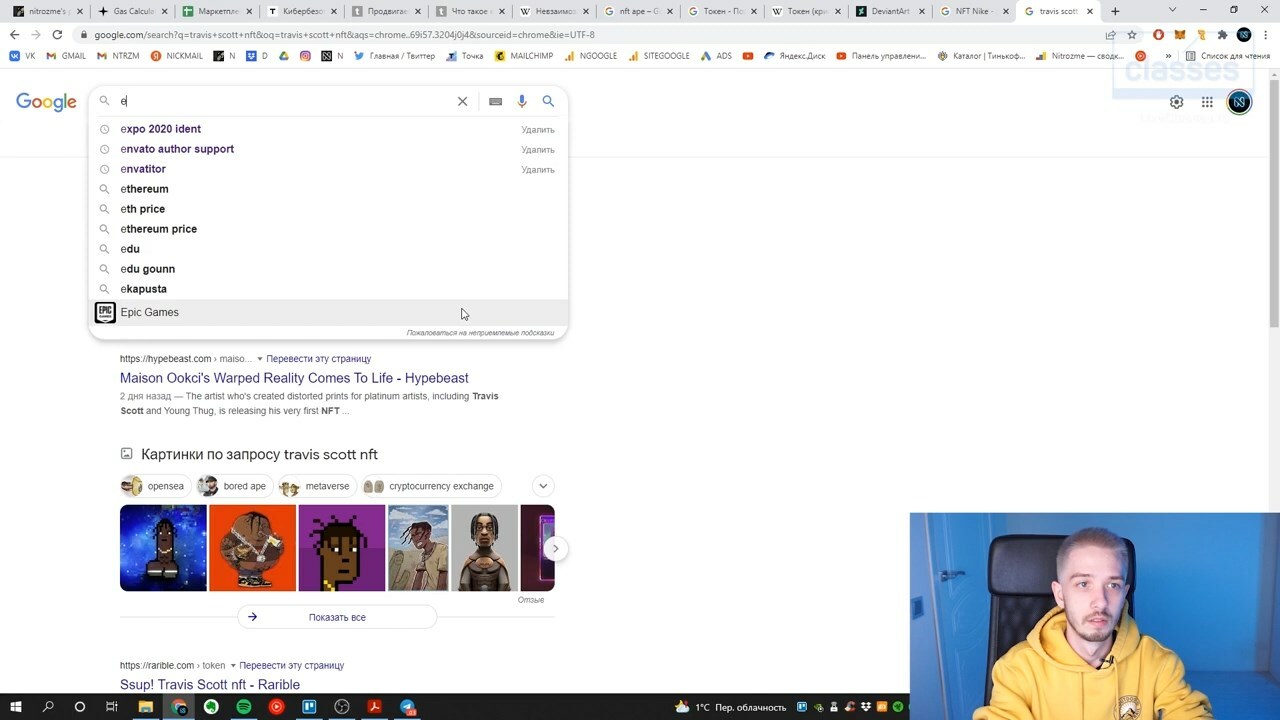
Task: Open Trello from the taskbar
Action: [309, 707]
